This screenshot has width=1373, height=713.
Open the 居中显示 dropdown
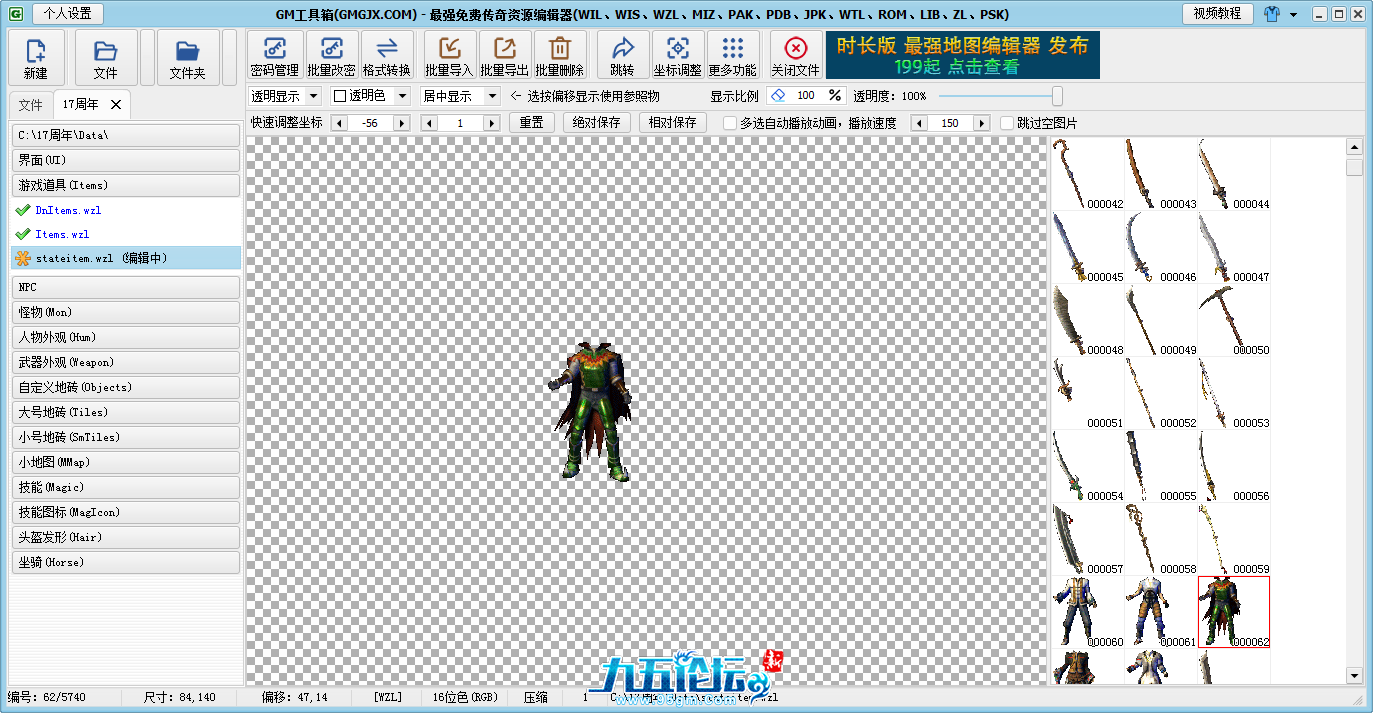click(x=460, y=96)
